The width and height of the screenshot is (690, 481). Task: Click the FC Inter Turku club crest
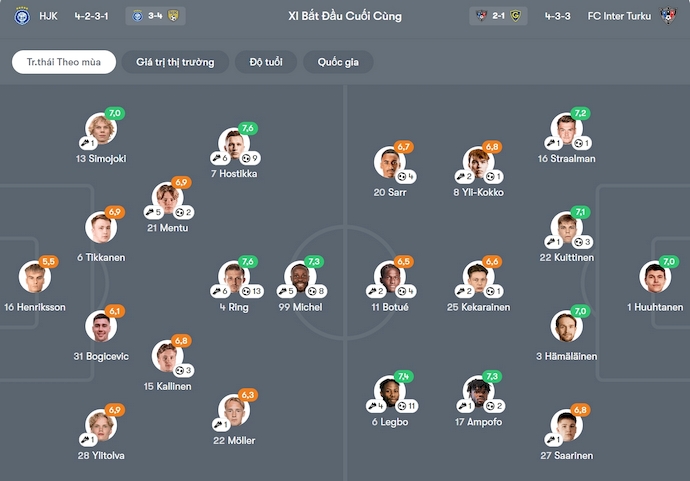click(x=669, y=16)
